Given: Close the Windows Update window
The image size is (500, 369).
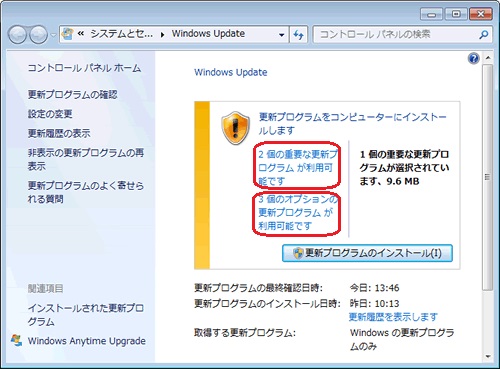Looking at the screenshot, I should tap(480, 15).
